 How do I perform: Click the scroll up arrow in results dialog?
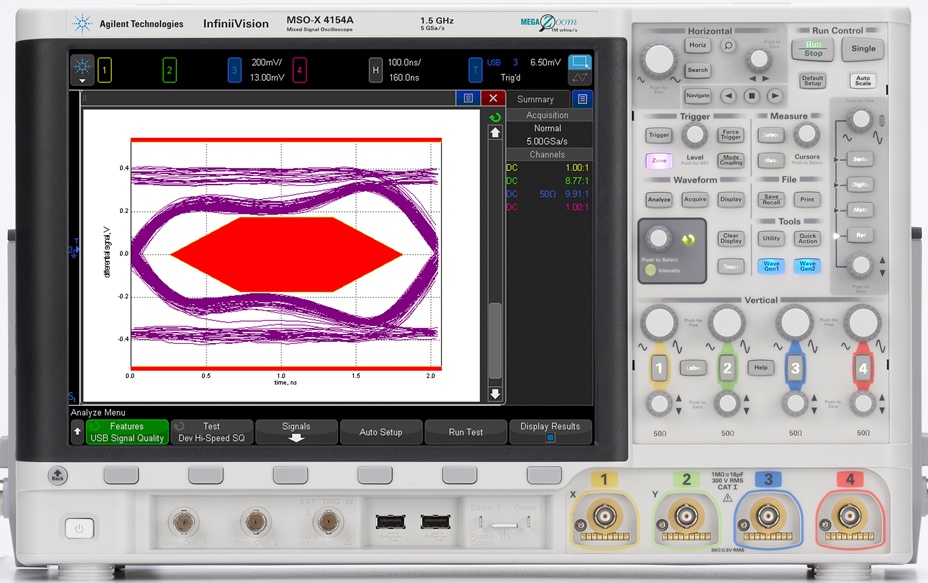click(x=495, y=133)
